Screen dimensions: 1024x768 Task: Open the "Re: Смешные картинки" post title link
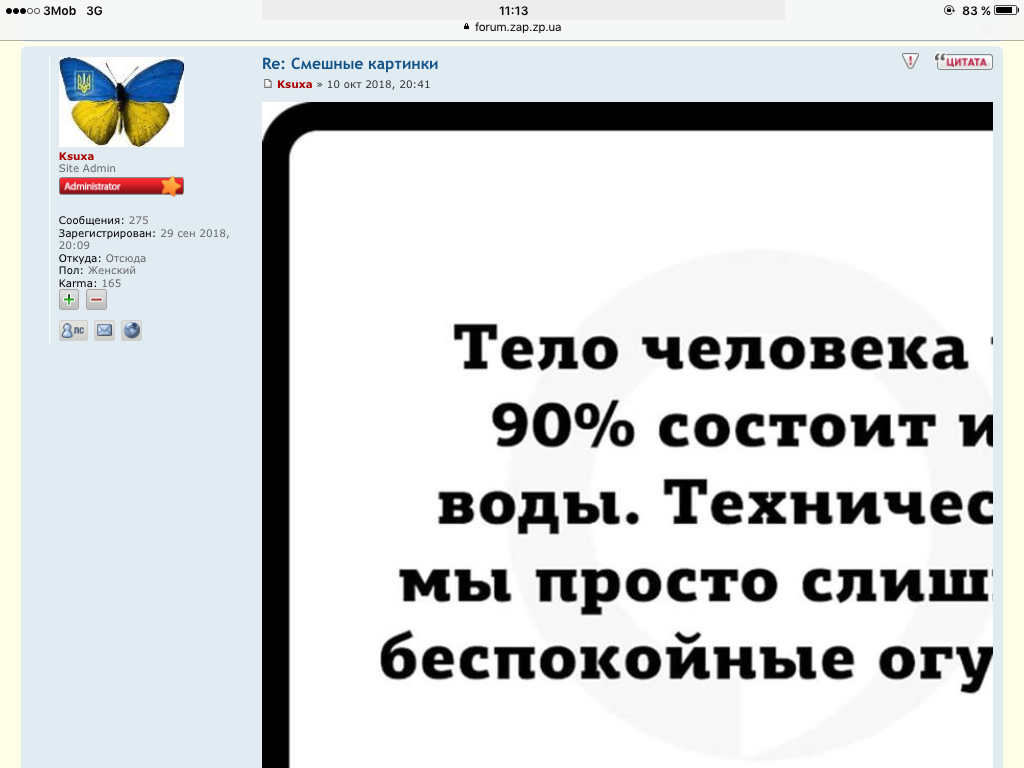point(350,64)
